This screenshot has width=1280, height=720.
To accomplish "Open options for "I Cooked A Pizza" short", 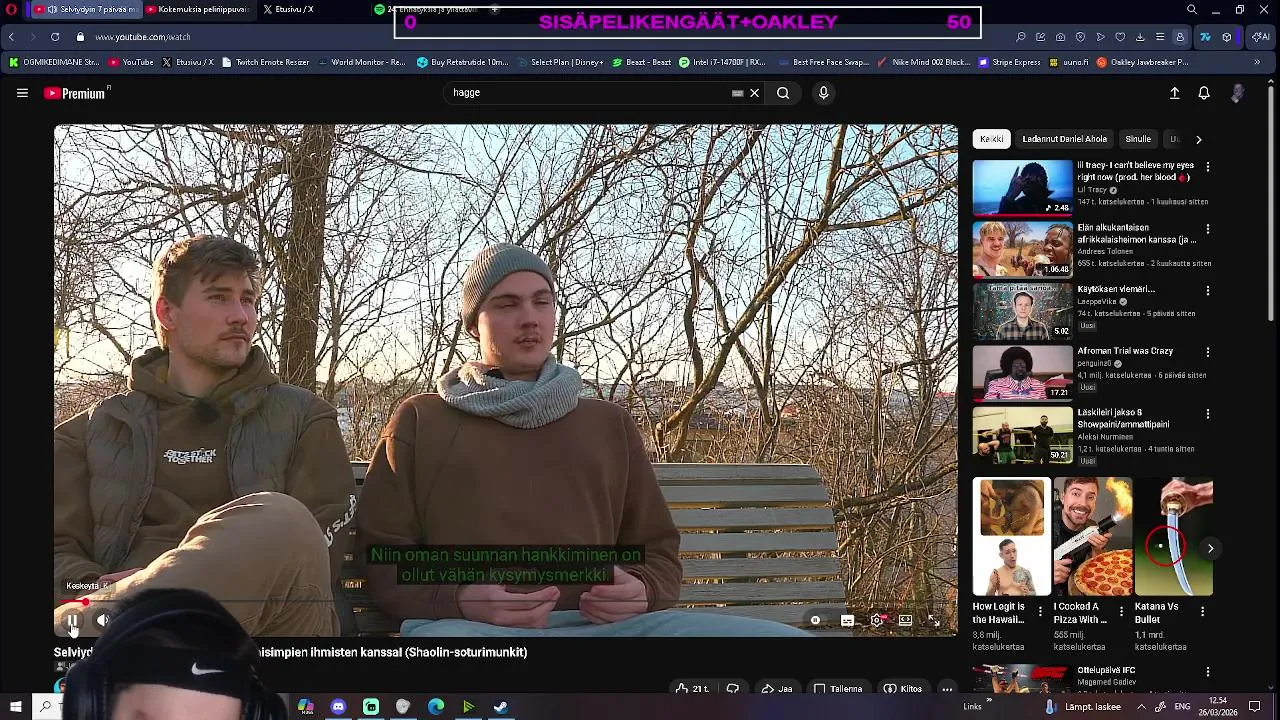I will pyautogui.click(x=1121, y=611).
